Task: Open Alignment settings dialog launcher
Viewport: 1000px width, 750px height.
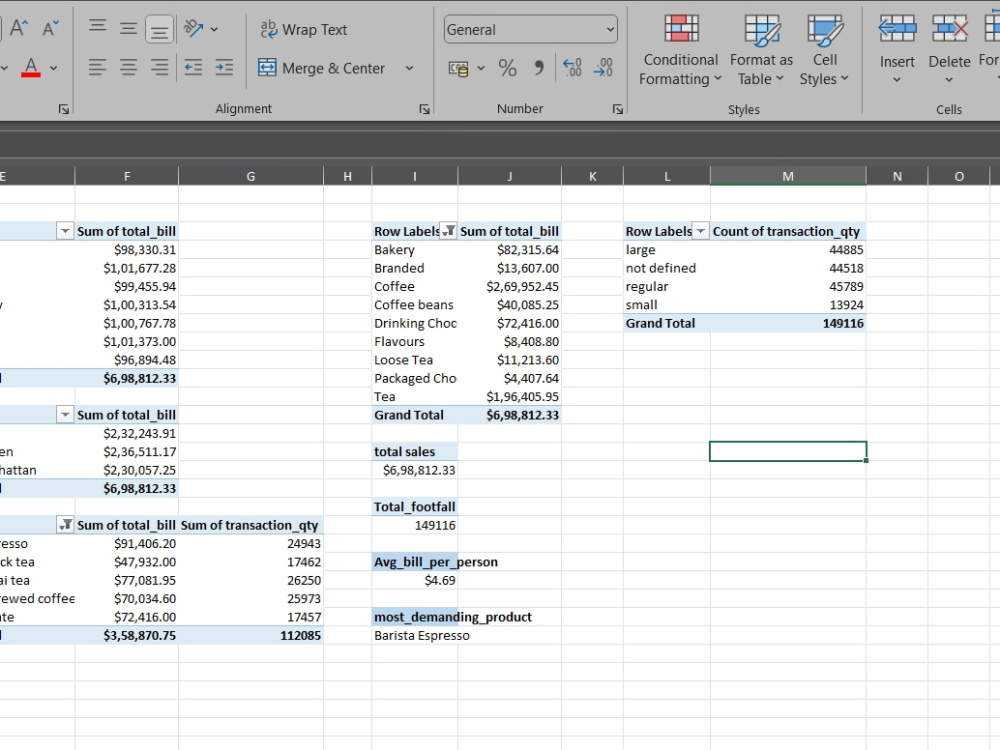Action: (x=424, y=109)
